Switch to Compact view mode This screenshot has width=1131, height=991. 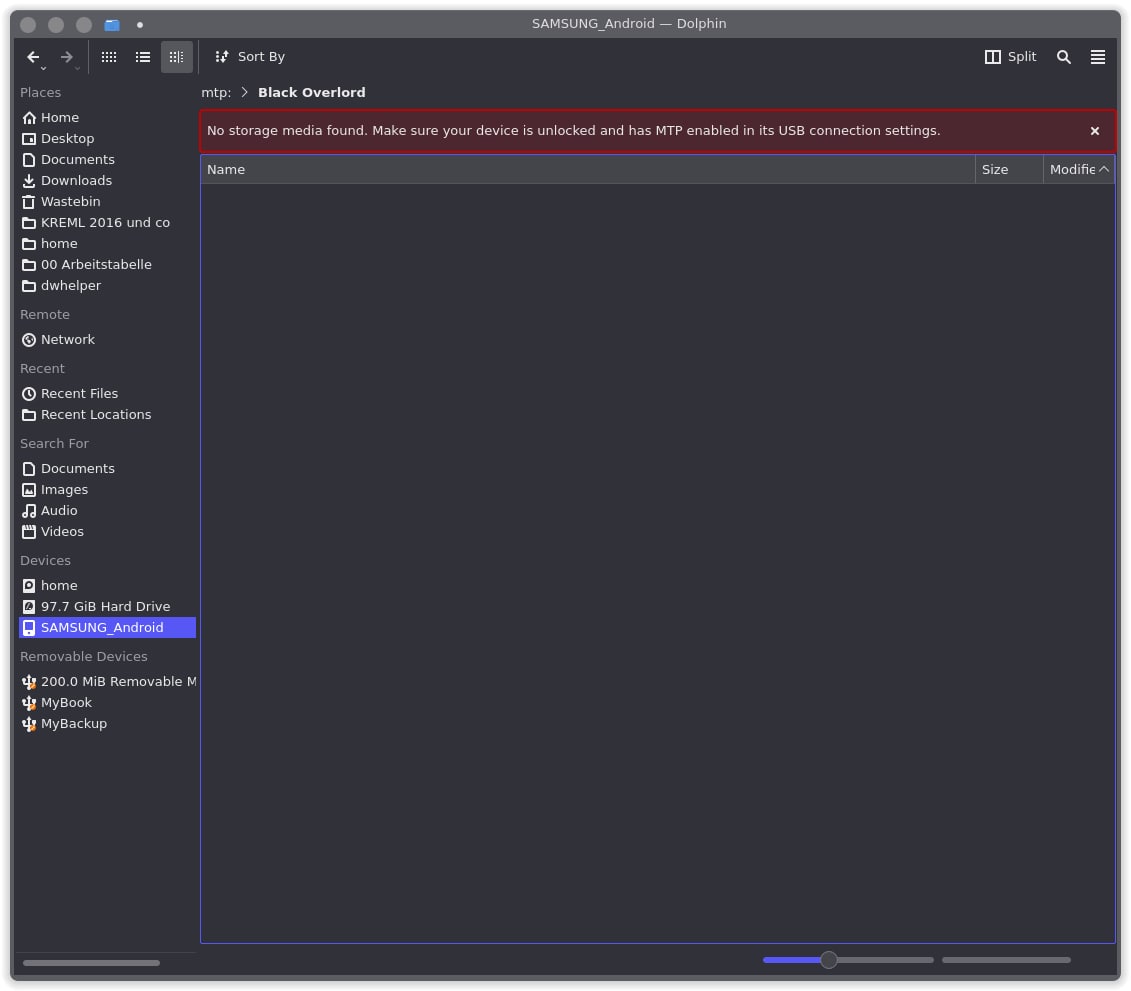(x=143, y=57)
